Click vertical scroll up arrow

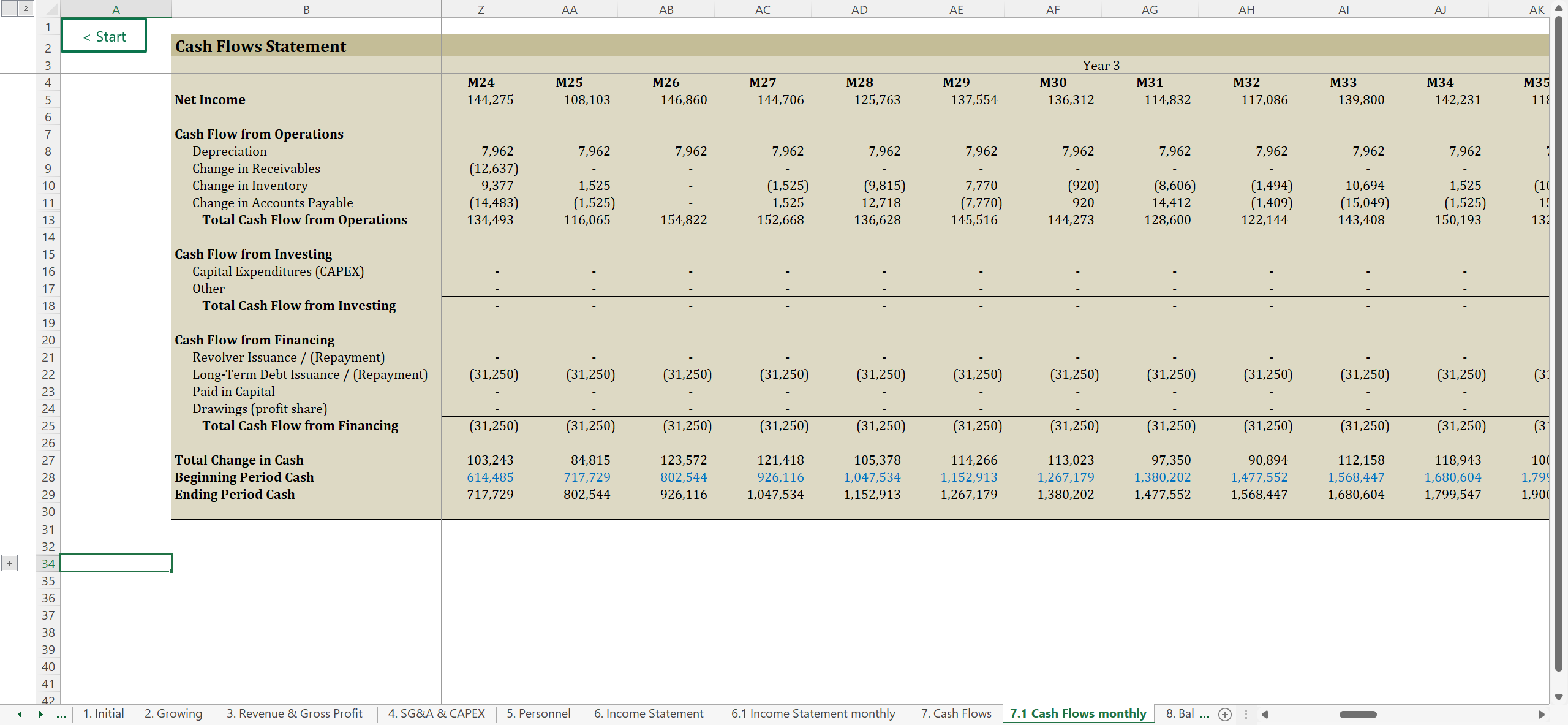pos(1559,9)
